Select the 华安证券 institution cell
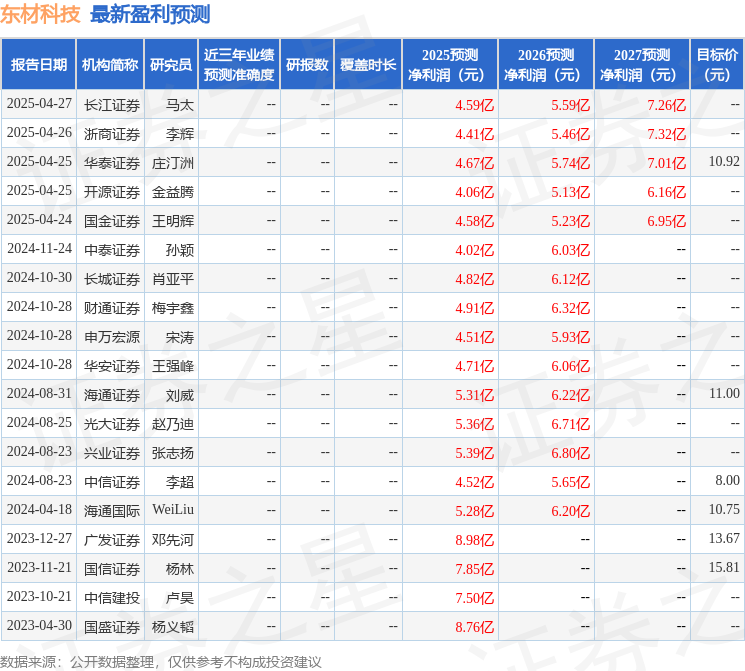The height and width of the screenshot is (671, 745). click(112, 366)
